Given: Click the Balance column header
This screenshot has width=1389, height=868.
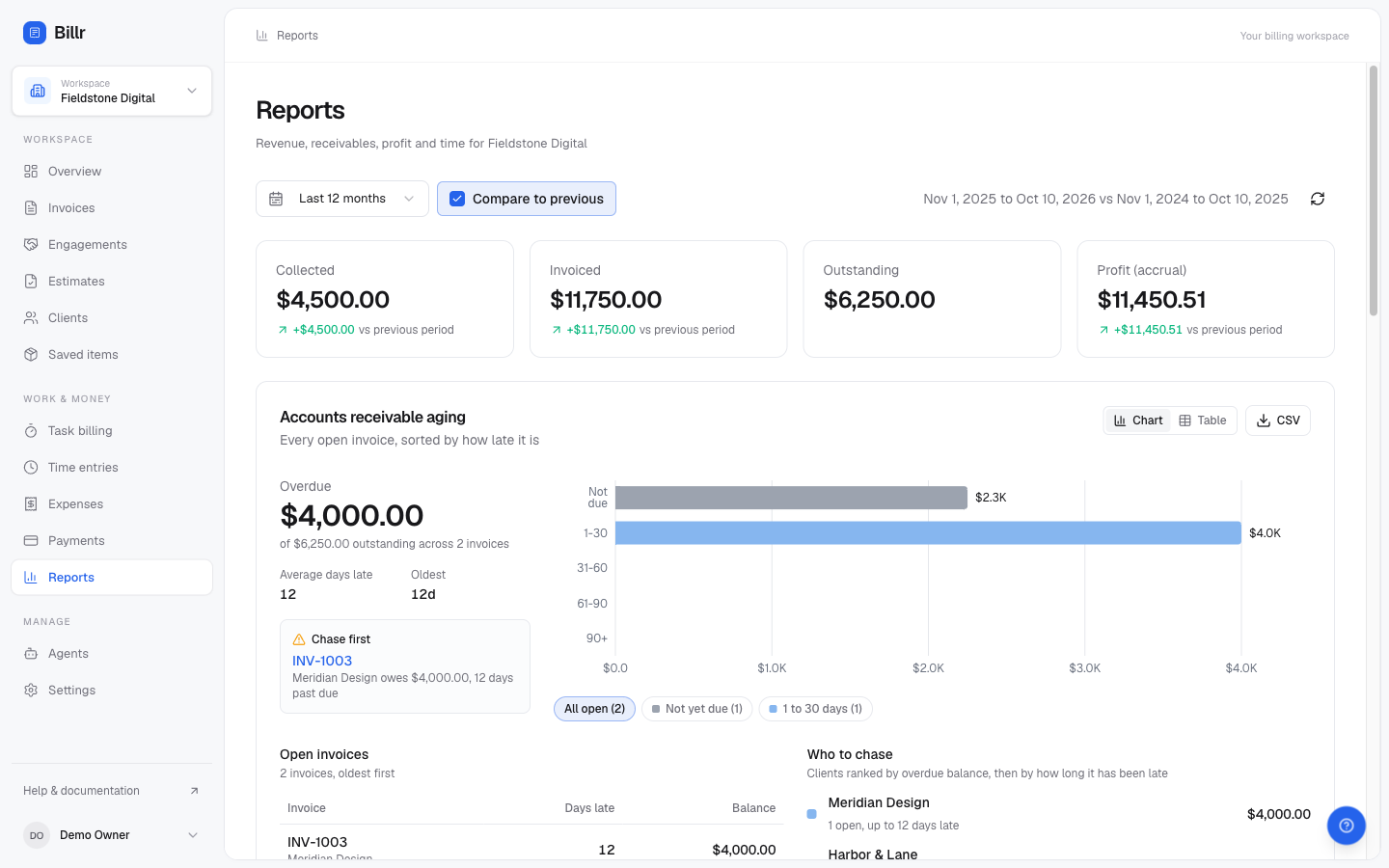Looking at the screenshot, I should [x=753, y=808].
